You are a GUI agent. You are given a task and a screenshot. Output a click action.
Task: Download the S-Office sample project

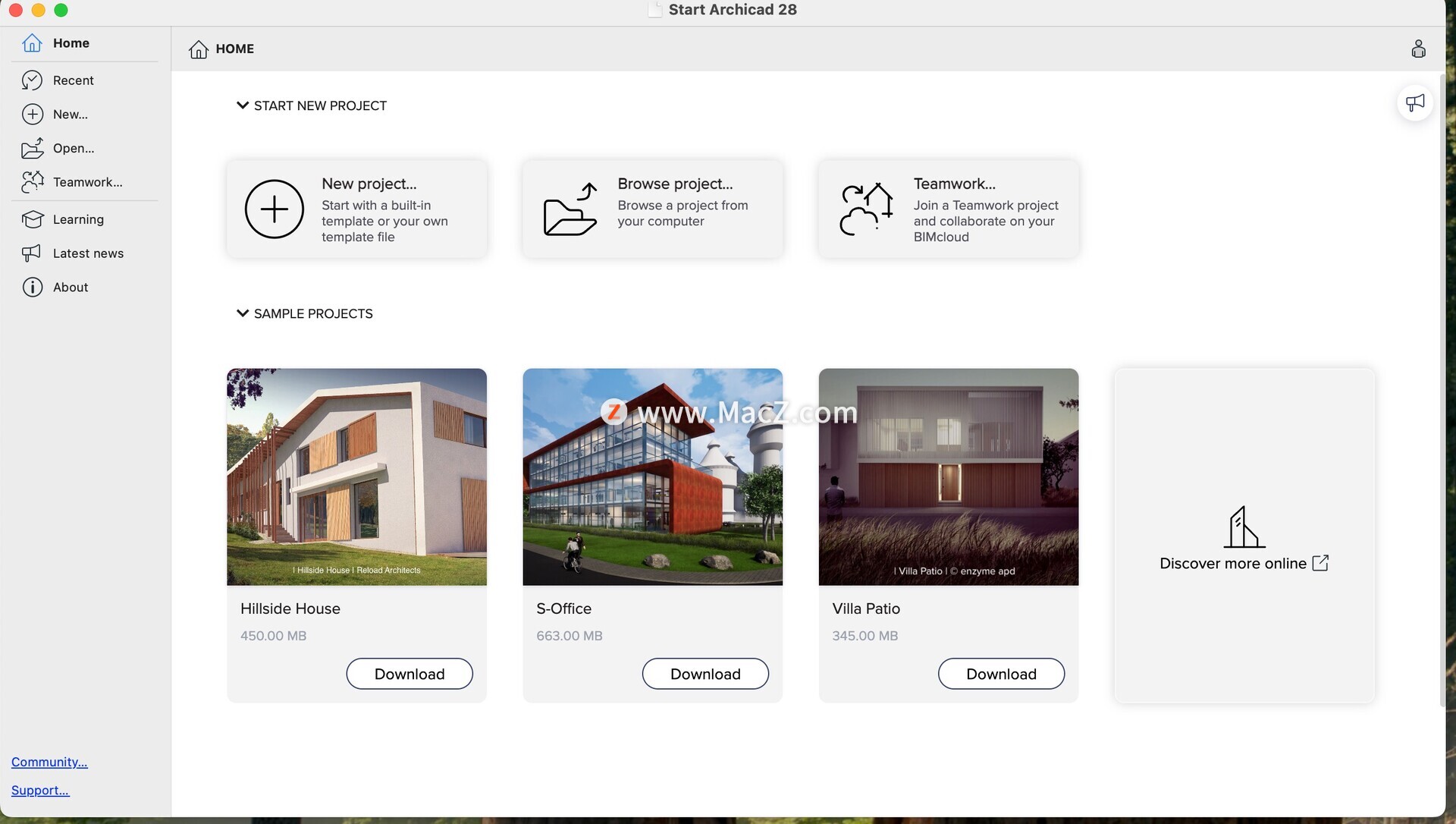(705, 674)
